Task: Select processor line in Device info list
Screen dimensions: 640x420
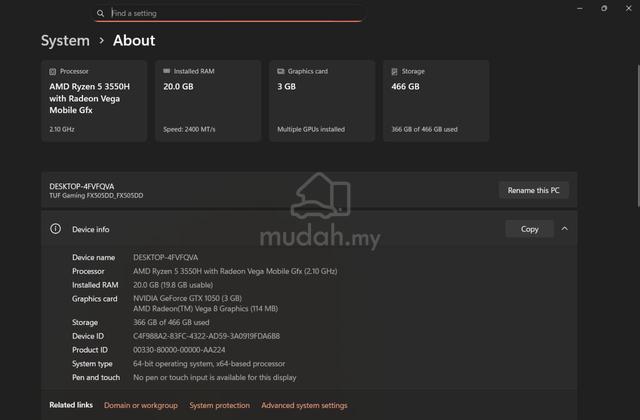Action: pyautogui.click(x=235, y=271)
